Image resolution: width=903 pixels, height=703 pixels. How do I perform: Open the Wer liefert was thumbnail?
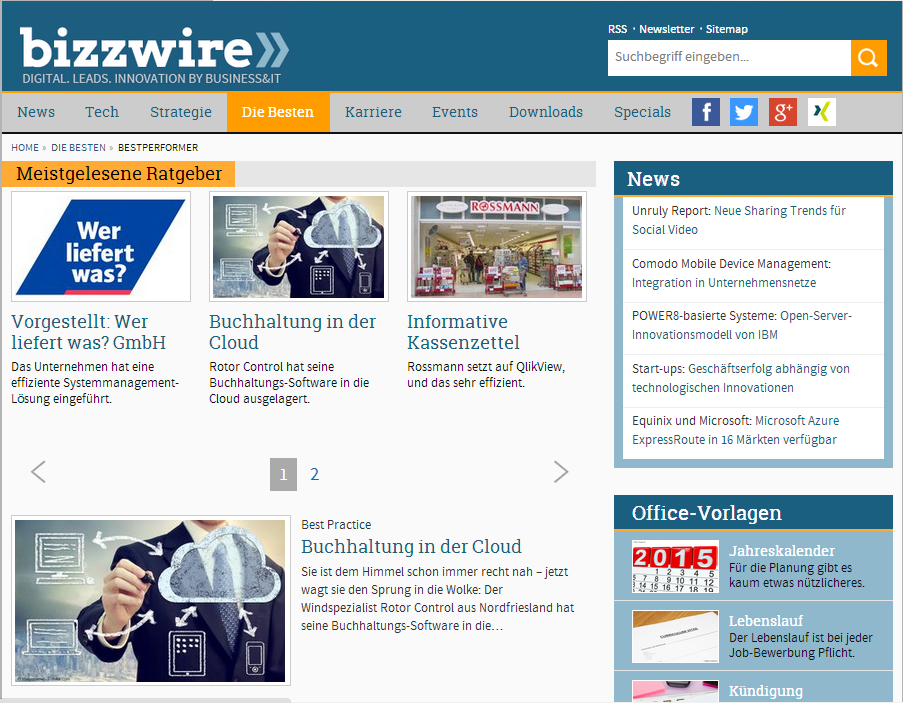coord(101,246)
